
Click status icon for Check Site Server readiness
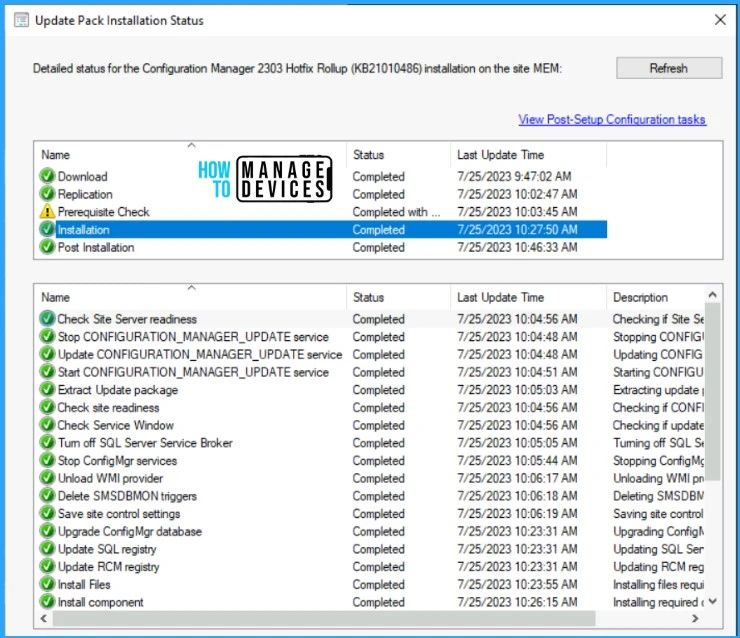coord(47,319)
